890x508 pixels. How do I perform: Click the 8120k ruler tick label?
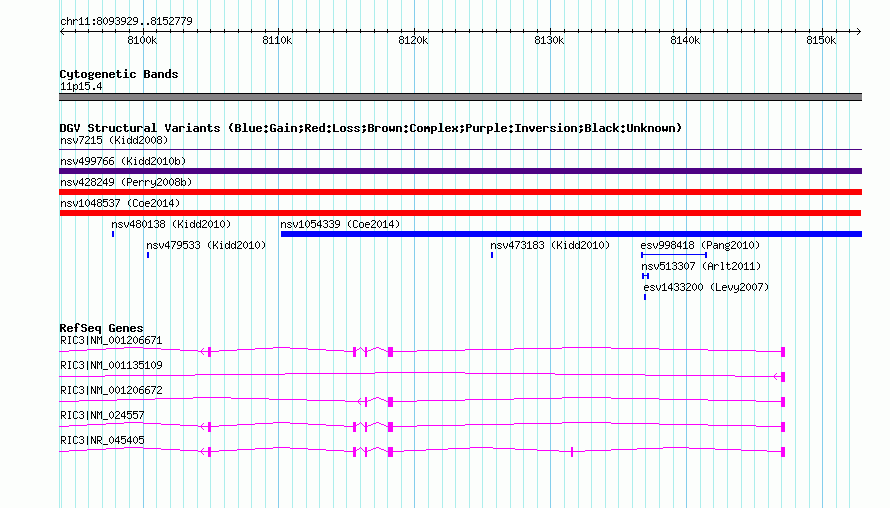click(x=413, y=40)
